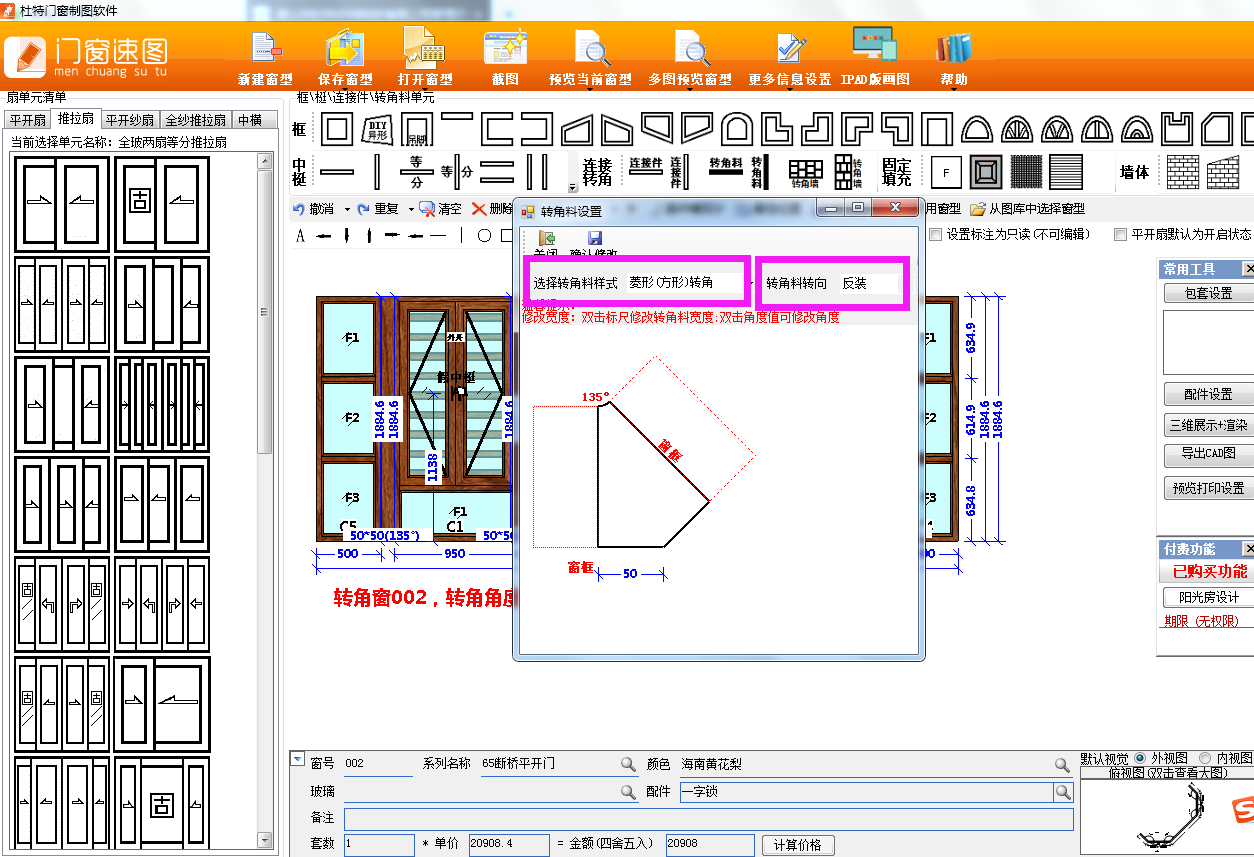The height and width of the screenshot is (857, 1254).
Task: Click the 包套设置 button
Action: coord(1208,293)
